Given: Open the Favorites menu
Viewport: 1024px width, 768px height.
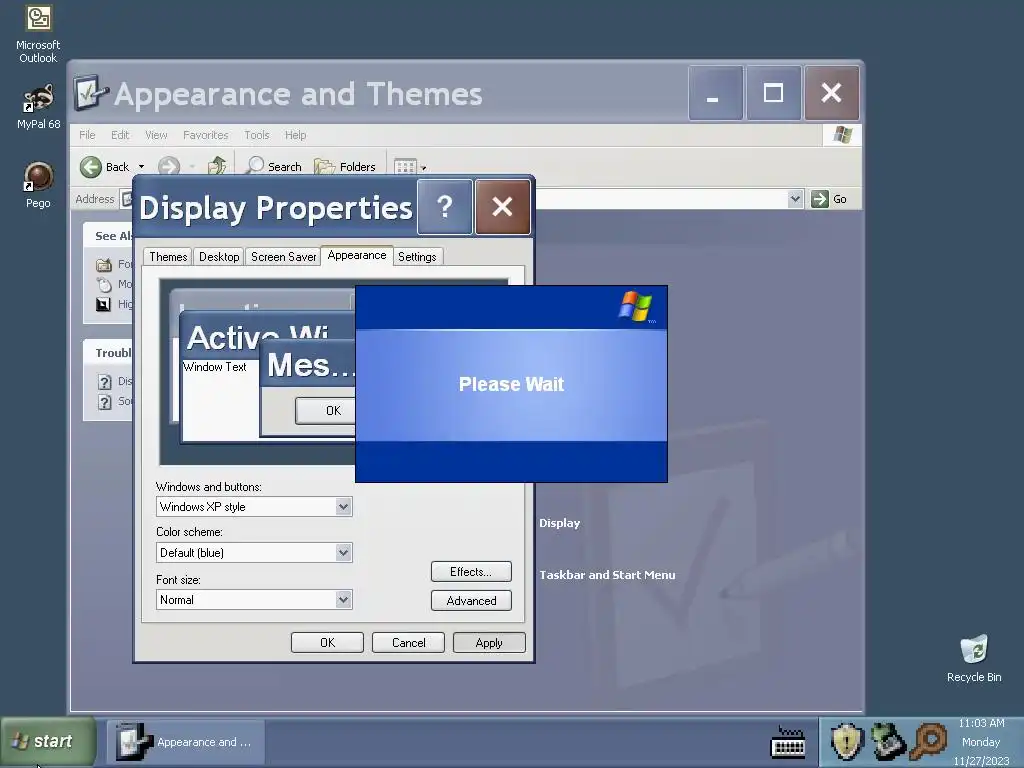Looking at the screenshot, I should tap(206, 135).
